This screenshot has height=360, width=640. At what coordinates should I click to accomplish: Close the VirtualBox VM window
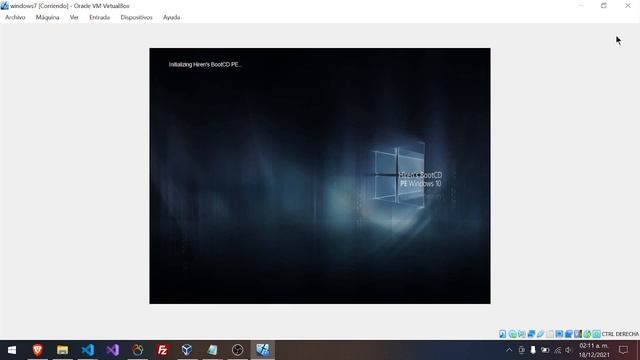(x=628, y=6)
